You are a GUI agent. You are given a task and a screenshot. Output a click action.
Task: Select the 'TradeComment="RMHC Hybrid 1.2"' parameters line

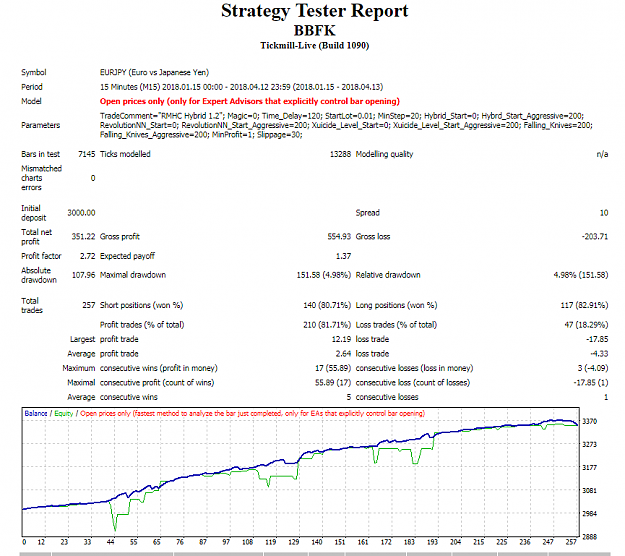coord(342,116)
